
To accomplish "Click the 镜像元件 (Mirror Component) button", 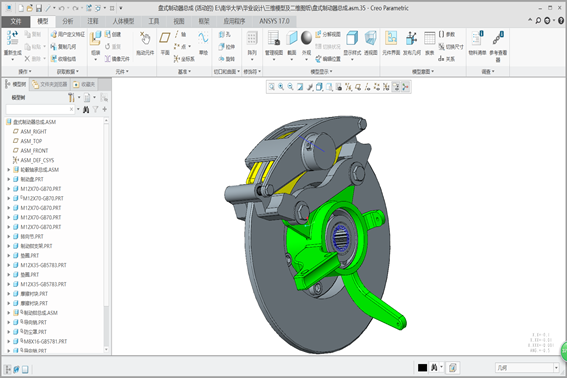I will pos(117,59).
